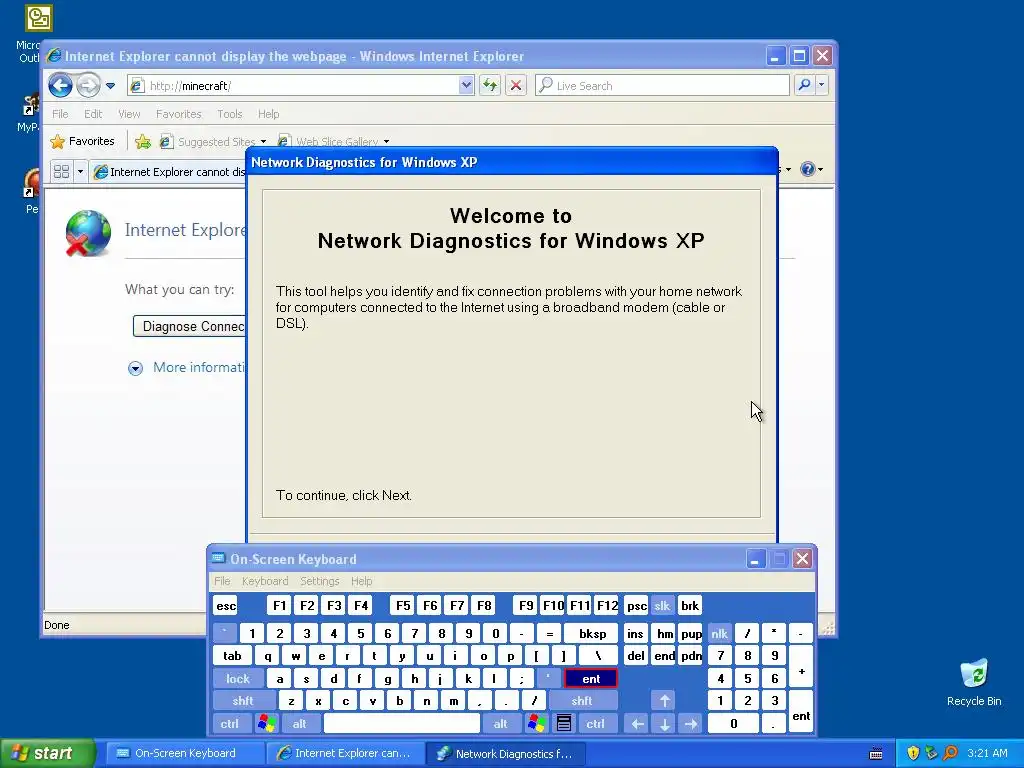Screen dimensions: 1024x768
Task: Click the Quick Tabs grid icon
Action: (x=61, y=172)
